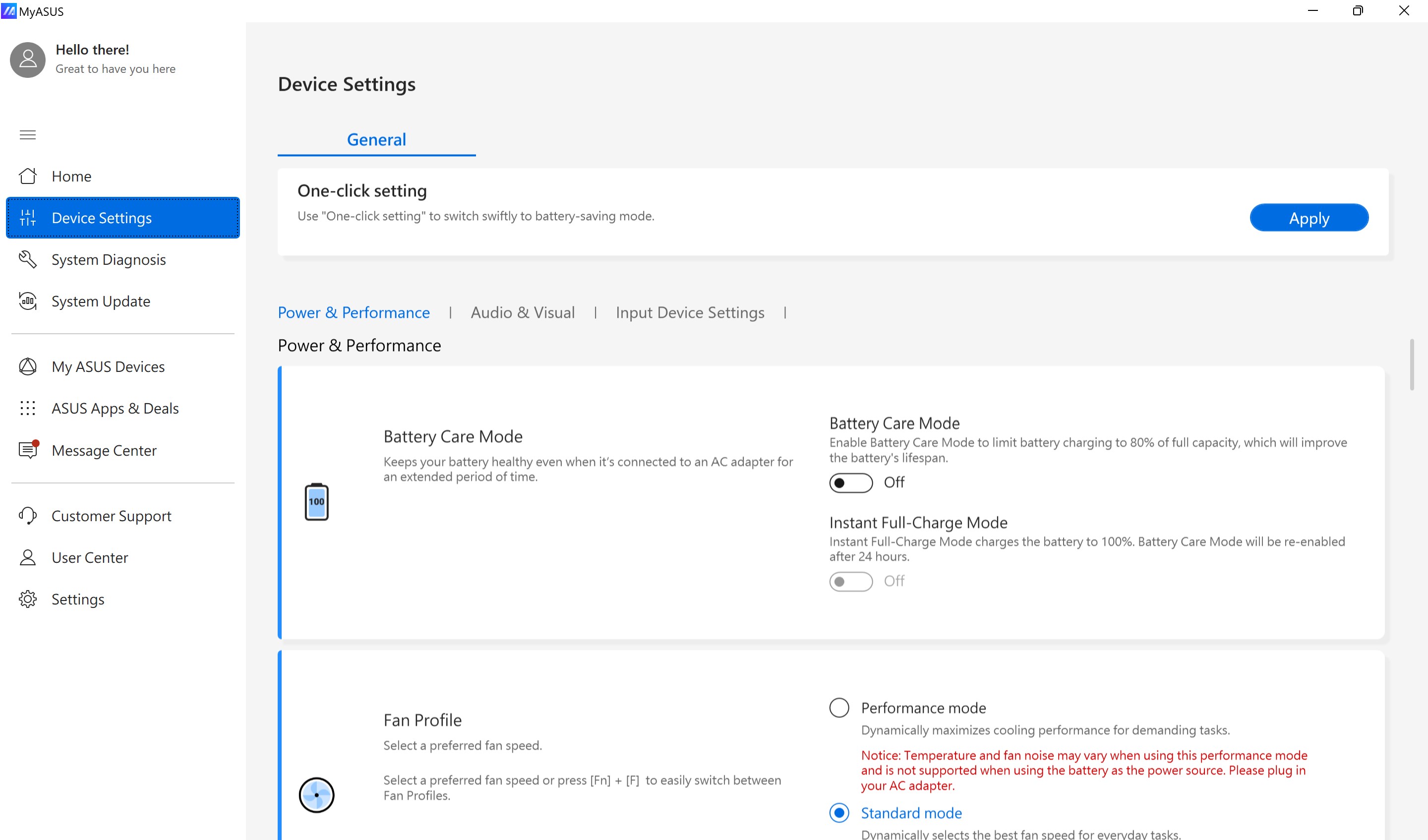Select the System Diagnosis wrench icon
Screen dimensions: 1428x840
tap(28, 259)
